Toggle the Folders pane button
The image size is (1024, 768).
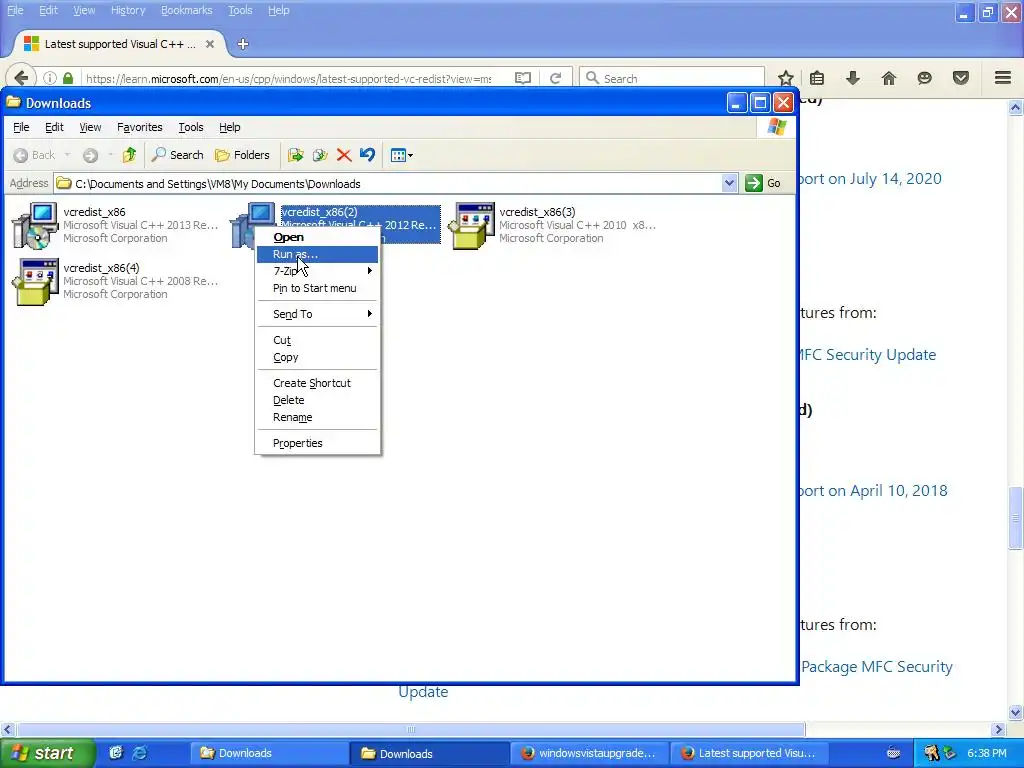(242, 155)
